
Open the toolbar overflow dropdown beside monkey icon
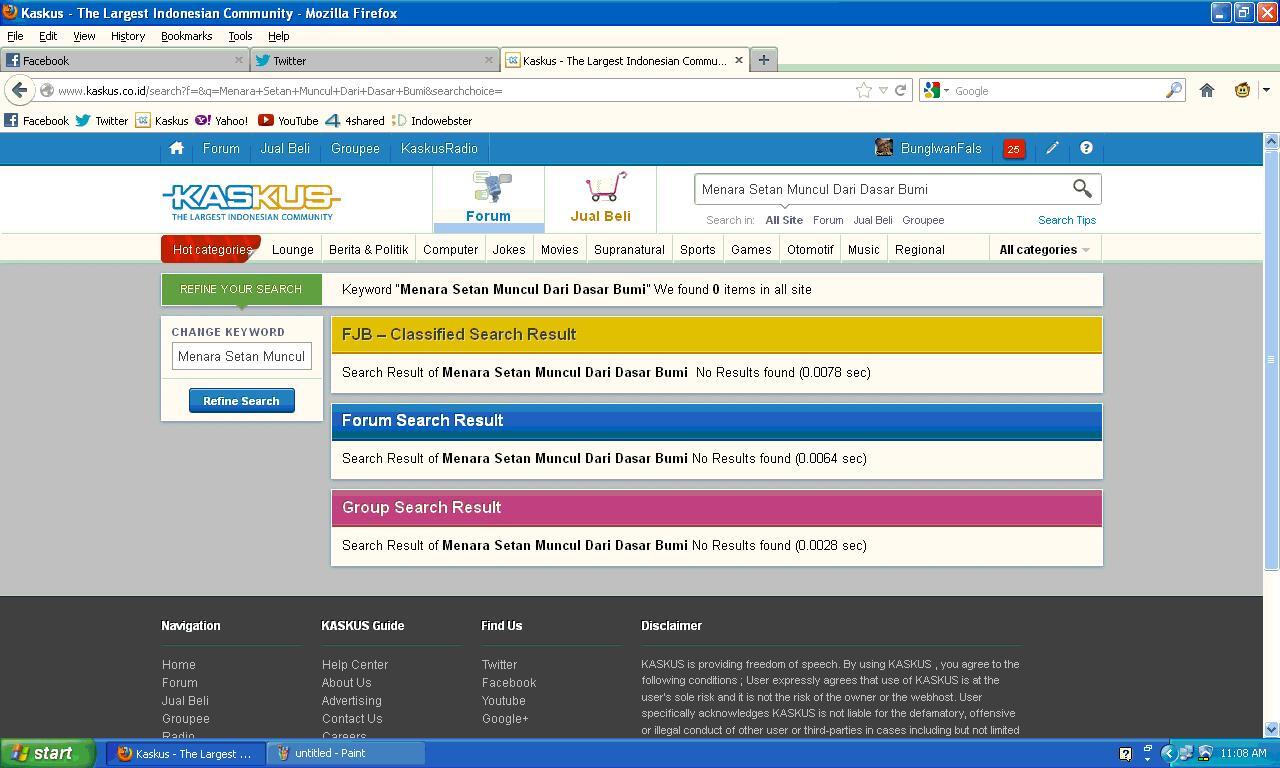point(1266,90)
